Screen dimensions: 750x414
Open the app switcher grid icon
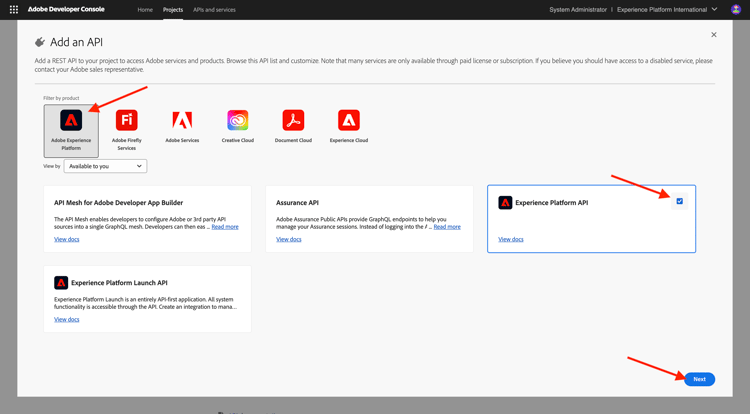14,9
